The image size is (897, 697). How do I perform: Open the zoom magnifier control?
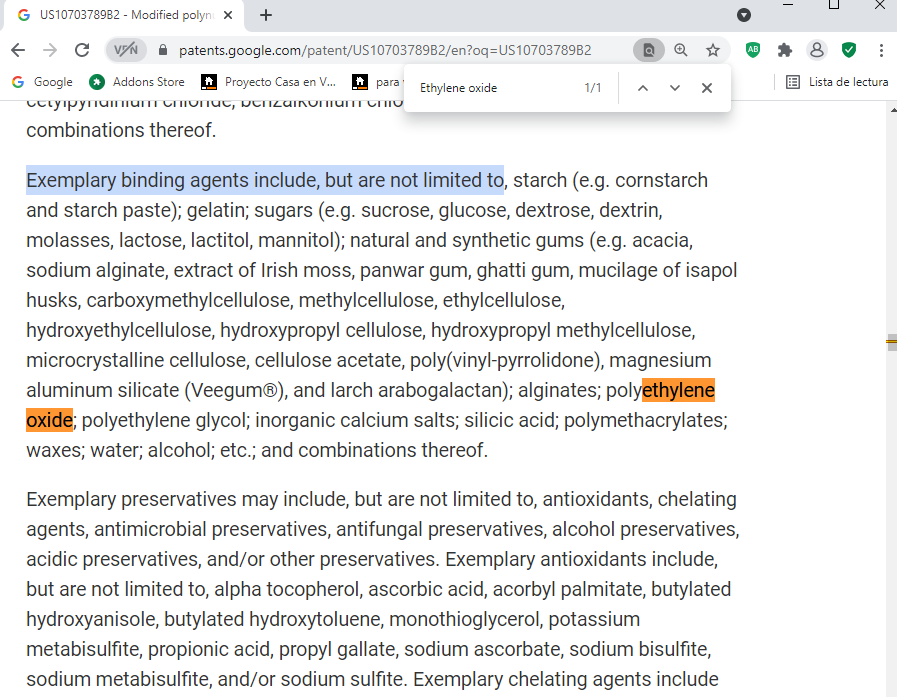click(681, 50)
